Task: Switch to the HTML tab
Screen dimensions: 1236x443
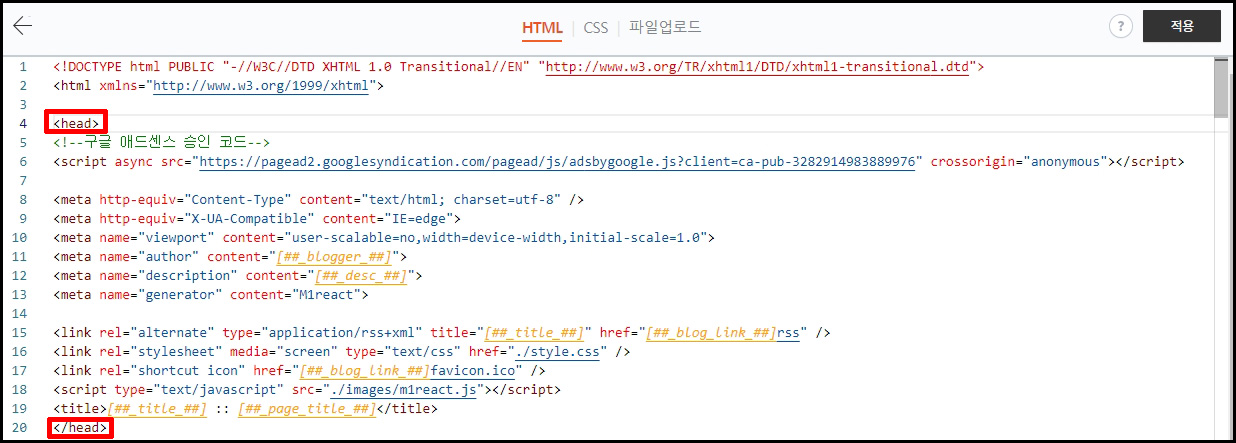Action: click(542, 27)
